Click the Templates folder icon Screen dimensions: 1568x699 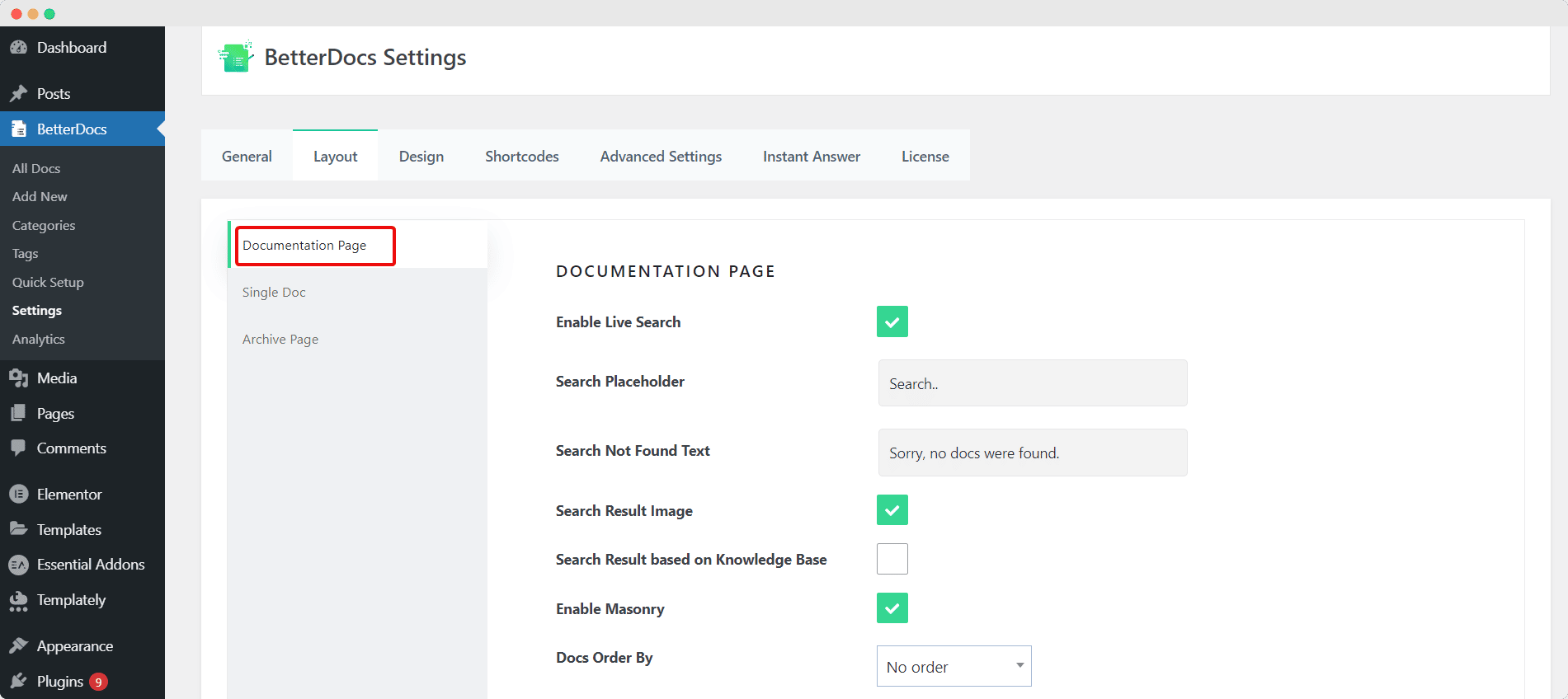(18, 529)
